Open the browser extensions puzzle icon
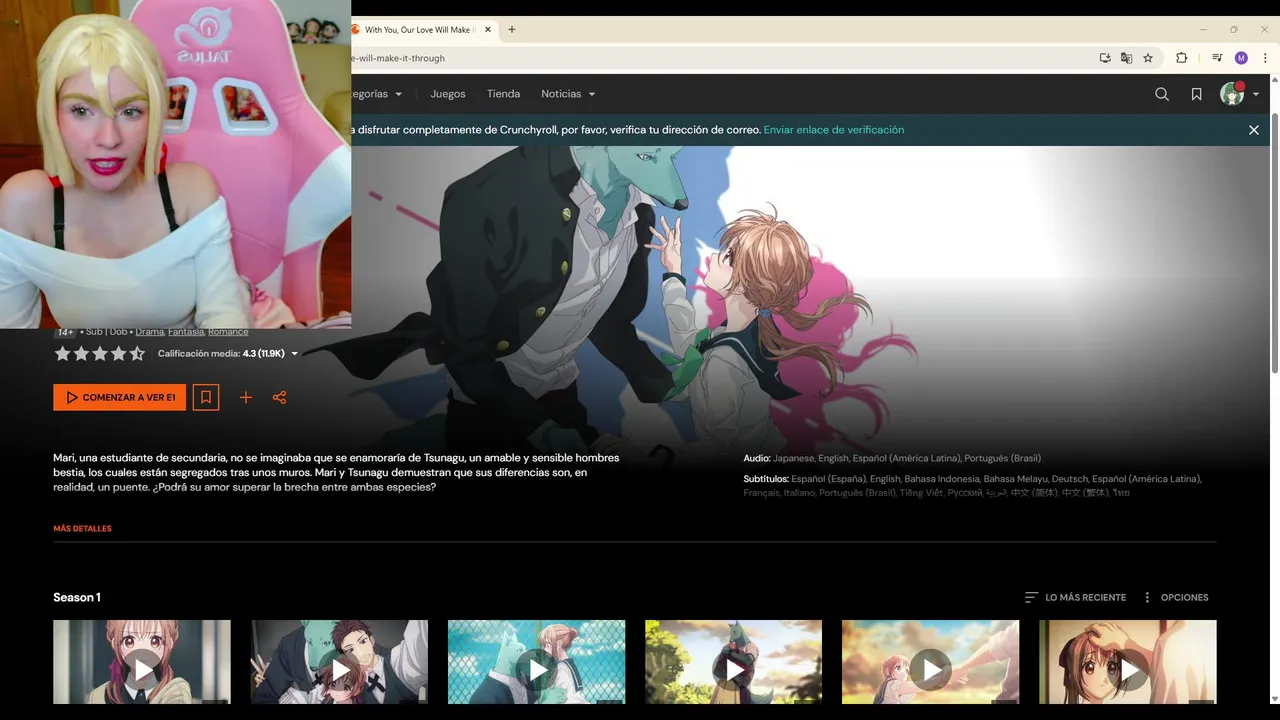Image resolution: width=1280 pixels, height=720 pixels. 1181,58
